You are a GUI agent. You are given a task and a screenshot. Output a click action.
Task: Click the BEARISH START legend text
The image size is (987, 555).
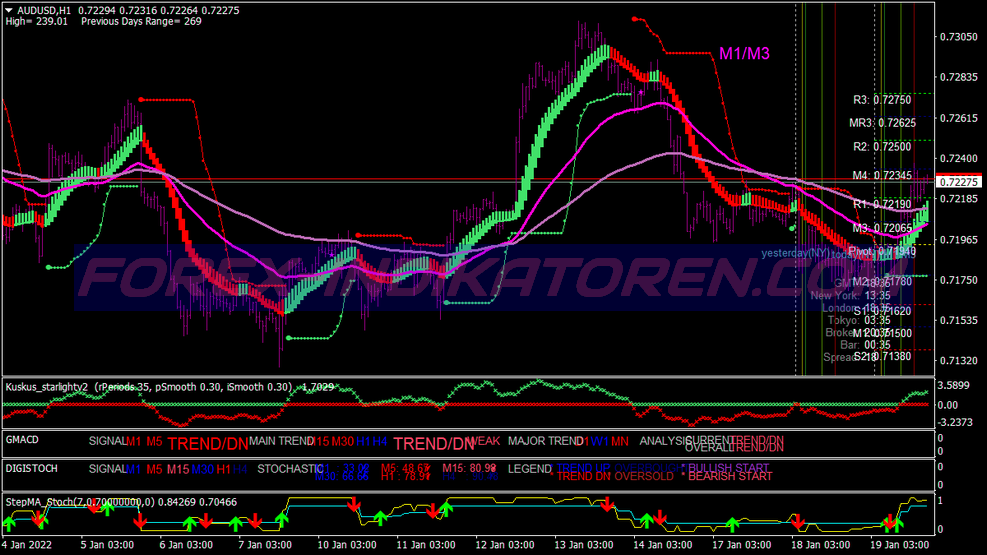[731, 477]
